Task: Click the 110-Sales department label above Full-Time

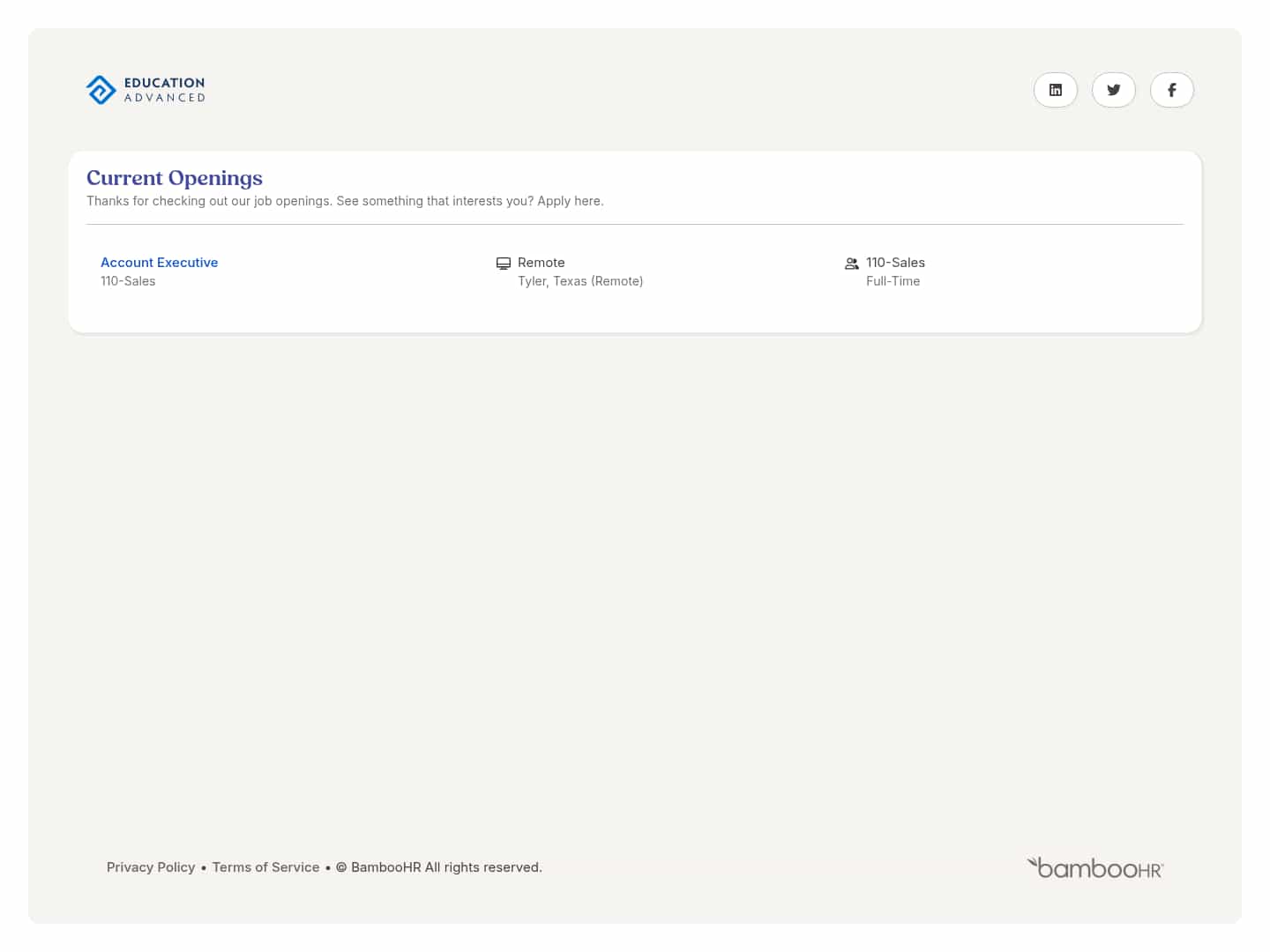Action: [895, 263]
